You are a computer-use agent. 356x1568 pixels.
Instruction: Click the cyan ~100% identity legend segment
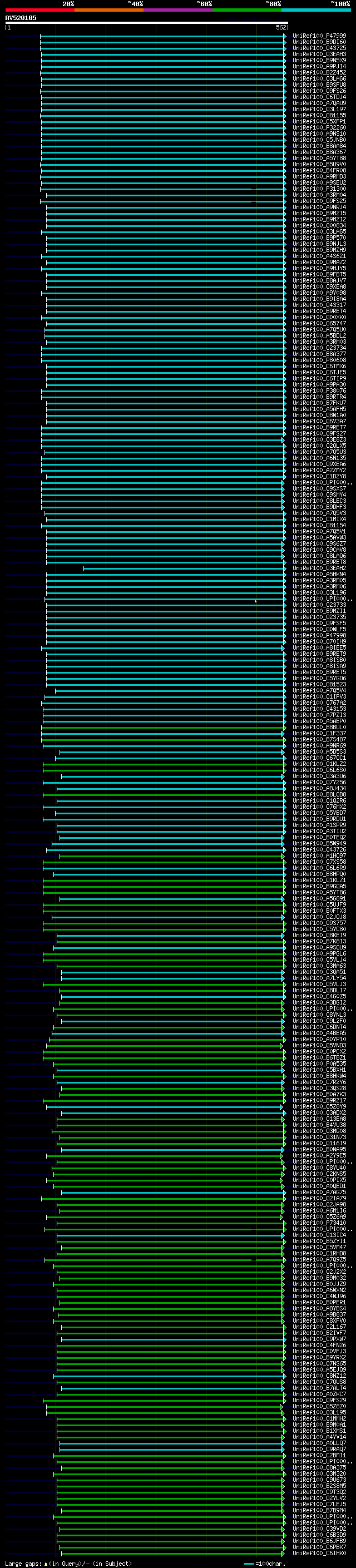tap(316, 10)
